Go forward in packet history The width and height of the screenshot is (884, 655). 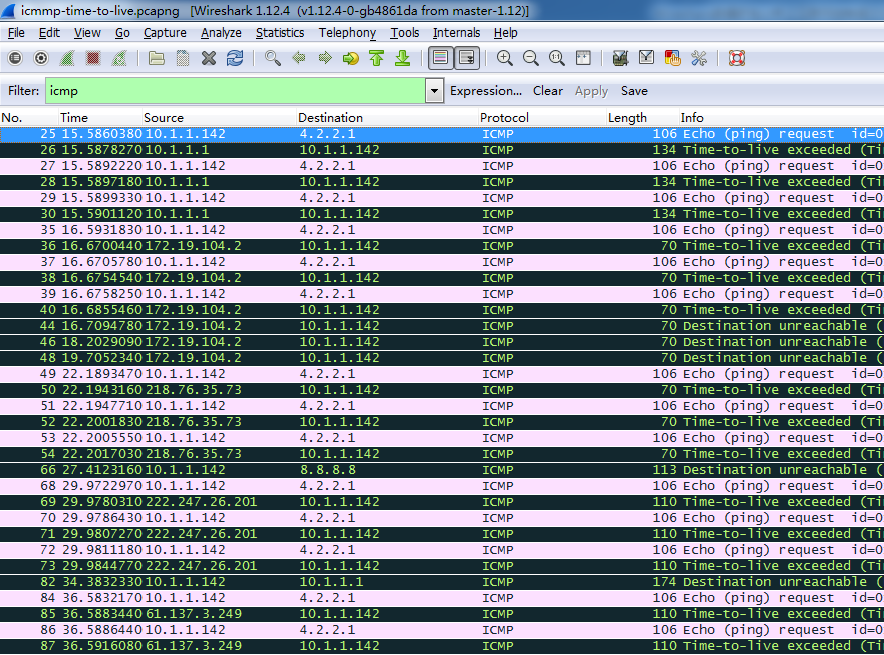tap(325, 58)
